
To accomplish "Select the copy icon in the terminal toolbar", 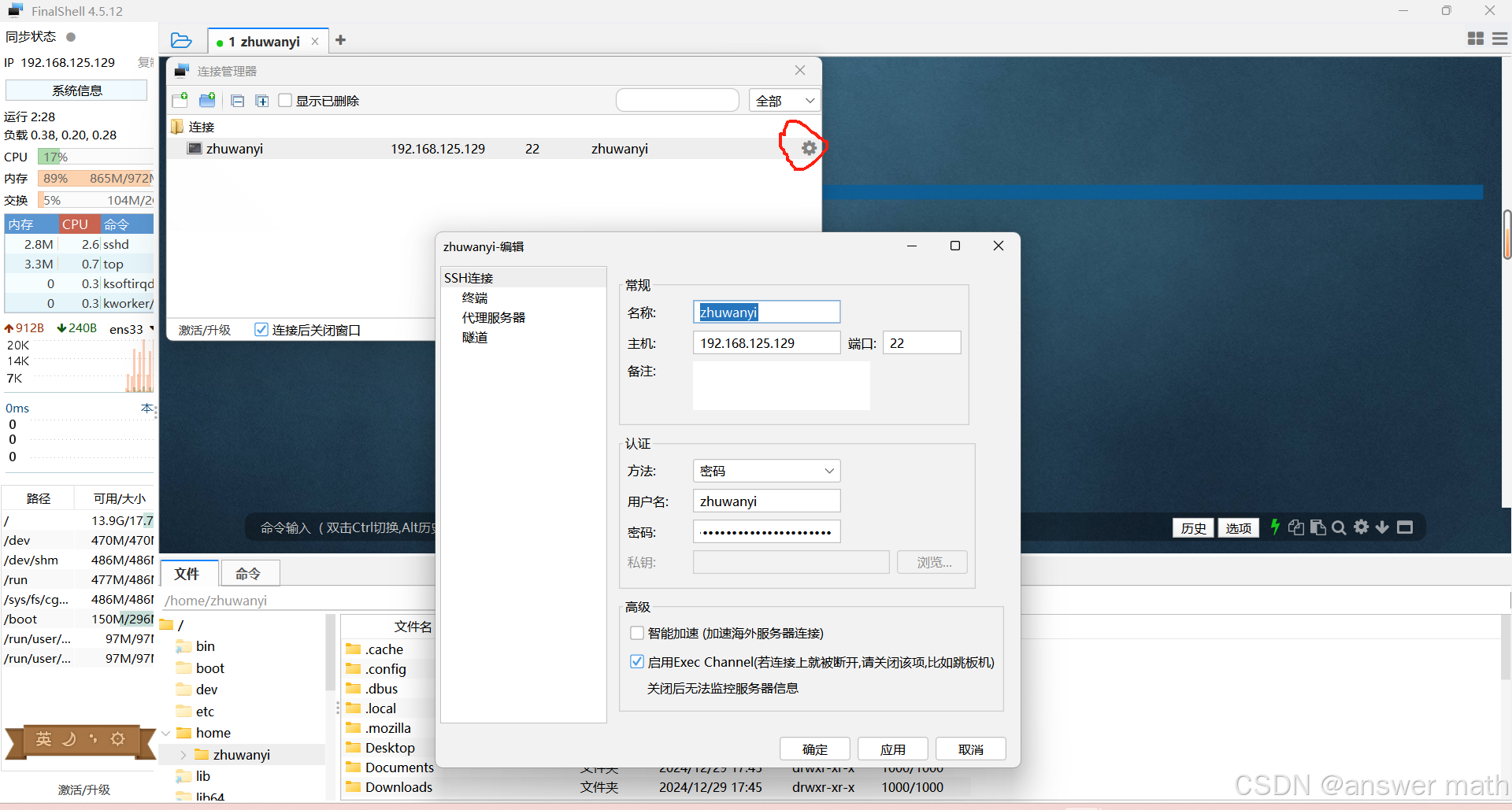I will [x=1296, y=527].
